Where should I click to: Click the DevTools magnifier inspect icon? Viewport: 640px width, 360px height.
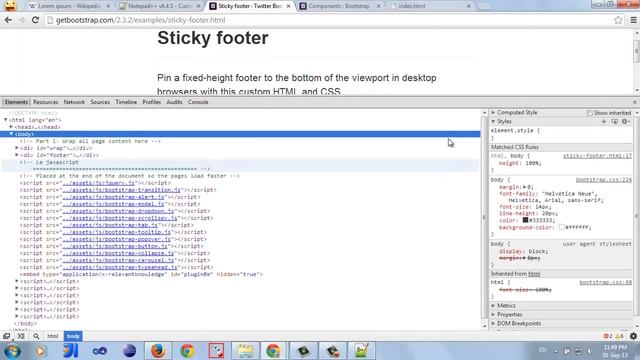point(36,336)
